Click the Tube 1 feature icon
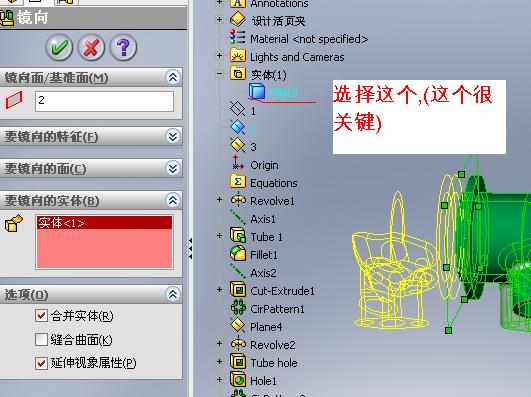531x397 pixels. click(x=238, y=235)
